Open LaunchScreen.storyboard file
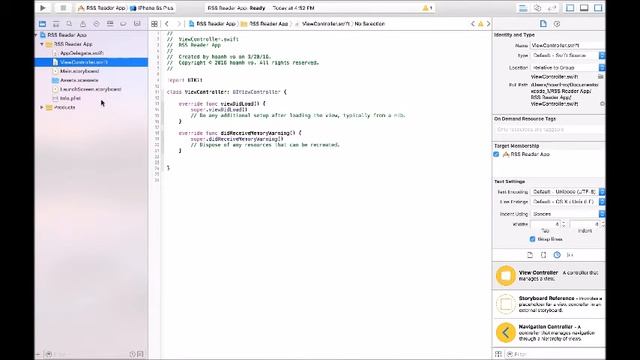This screenshot has width=640, height=360. point(90,89)
